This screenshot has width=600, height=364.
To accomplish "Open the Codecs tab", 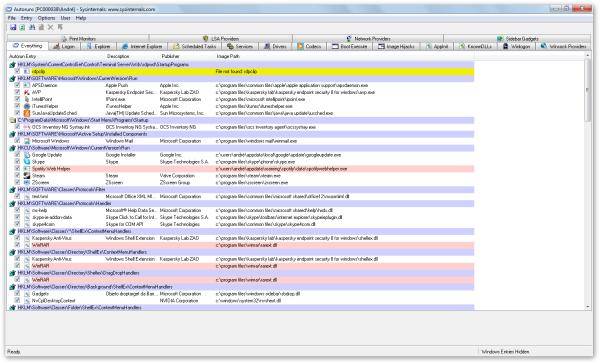I will pyautogui.click(x=310, y=46).
